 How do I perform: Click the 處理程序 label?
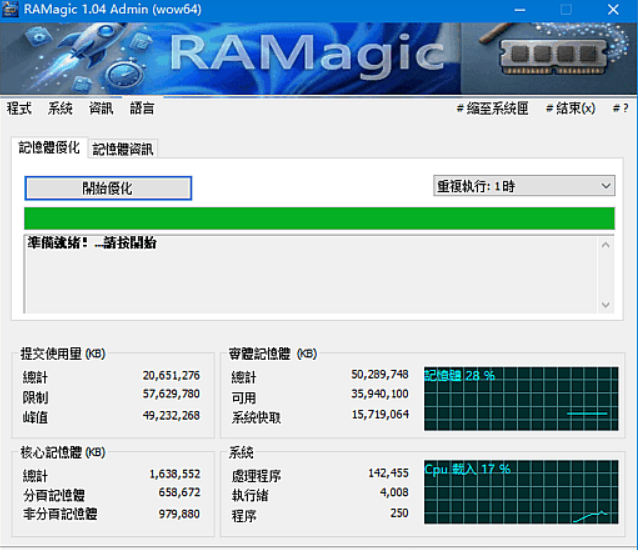tap(256, 476)
